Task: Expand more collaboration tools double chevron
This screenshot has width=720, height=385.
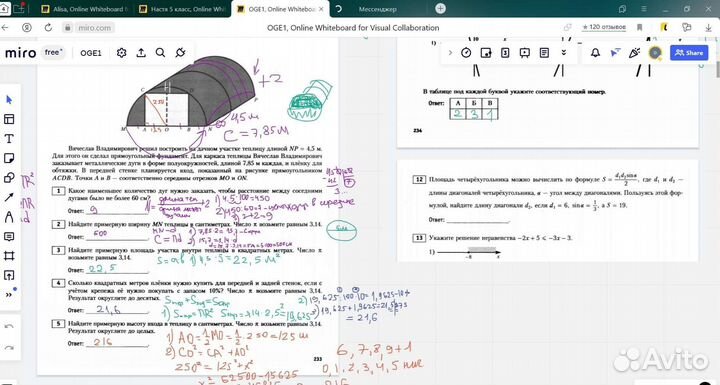Action: coord(564,53)
